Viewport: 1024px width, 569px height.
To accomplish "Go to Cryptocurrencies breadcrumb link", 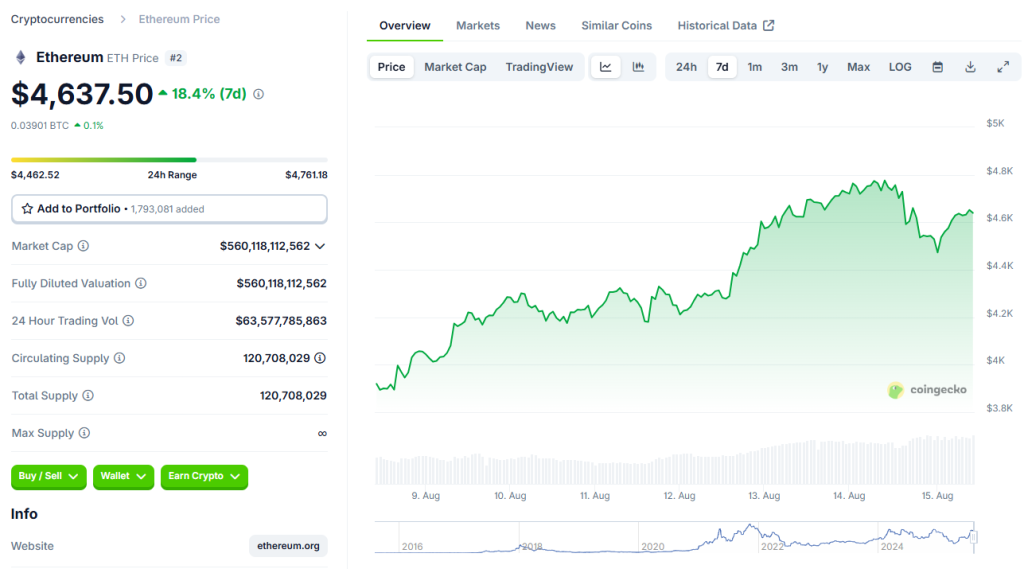I will pyautogui.click(x=57, y=19).
